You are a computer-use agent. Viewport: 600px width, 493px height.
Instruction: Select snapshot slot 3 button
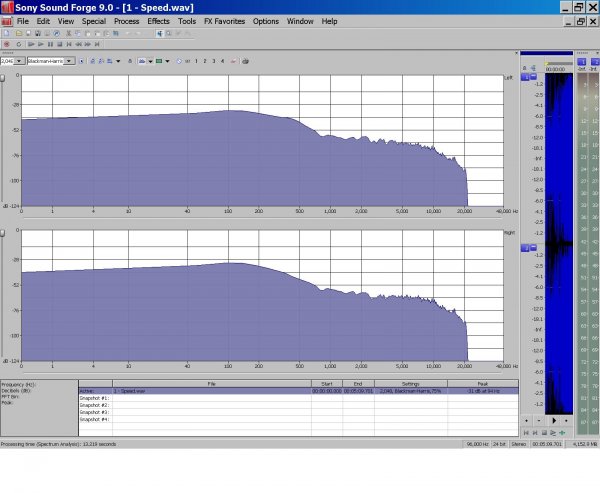coord(214,61)
